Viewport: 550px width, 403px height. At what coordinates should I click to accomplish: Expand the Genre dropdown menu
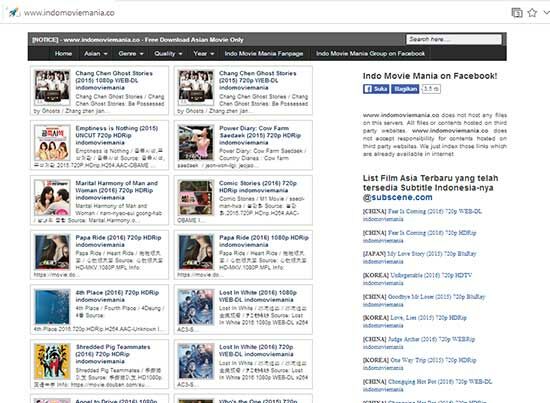click(x=131, y=54)
